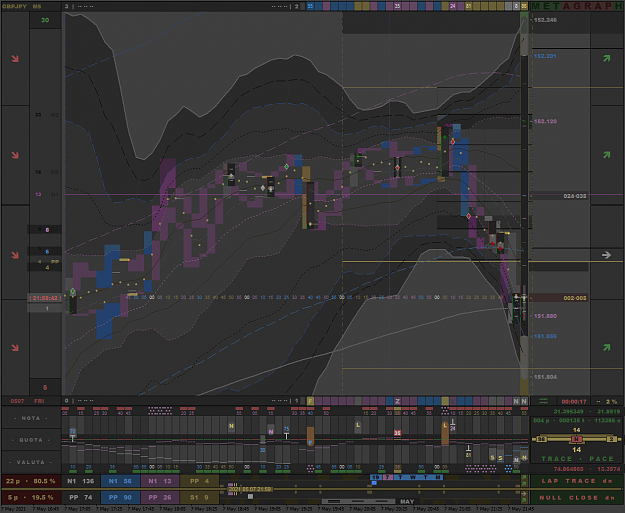Toggle the purple 24 square in the top strip
The image size is (625, 513).
tap(453, 6)
